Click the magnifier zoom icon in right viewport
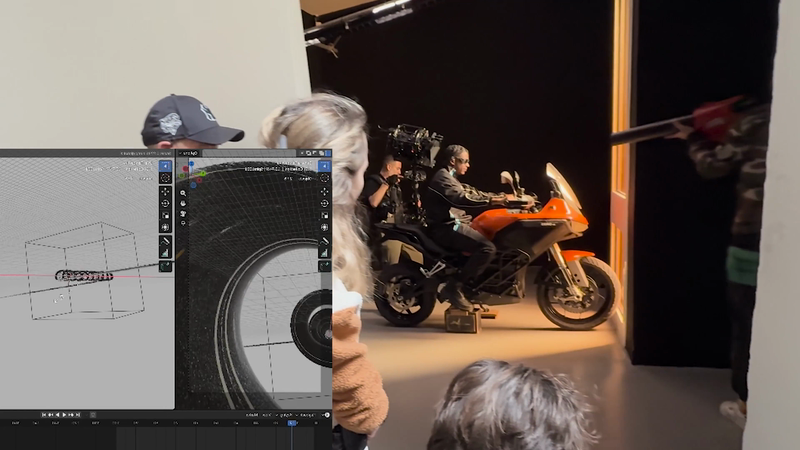This screenshot has height=450, width=800. (183, 192)
